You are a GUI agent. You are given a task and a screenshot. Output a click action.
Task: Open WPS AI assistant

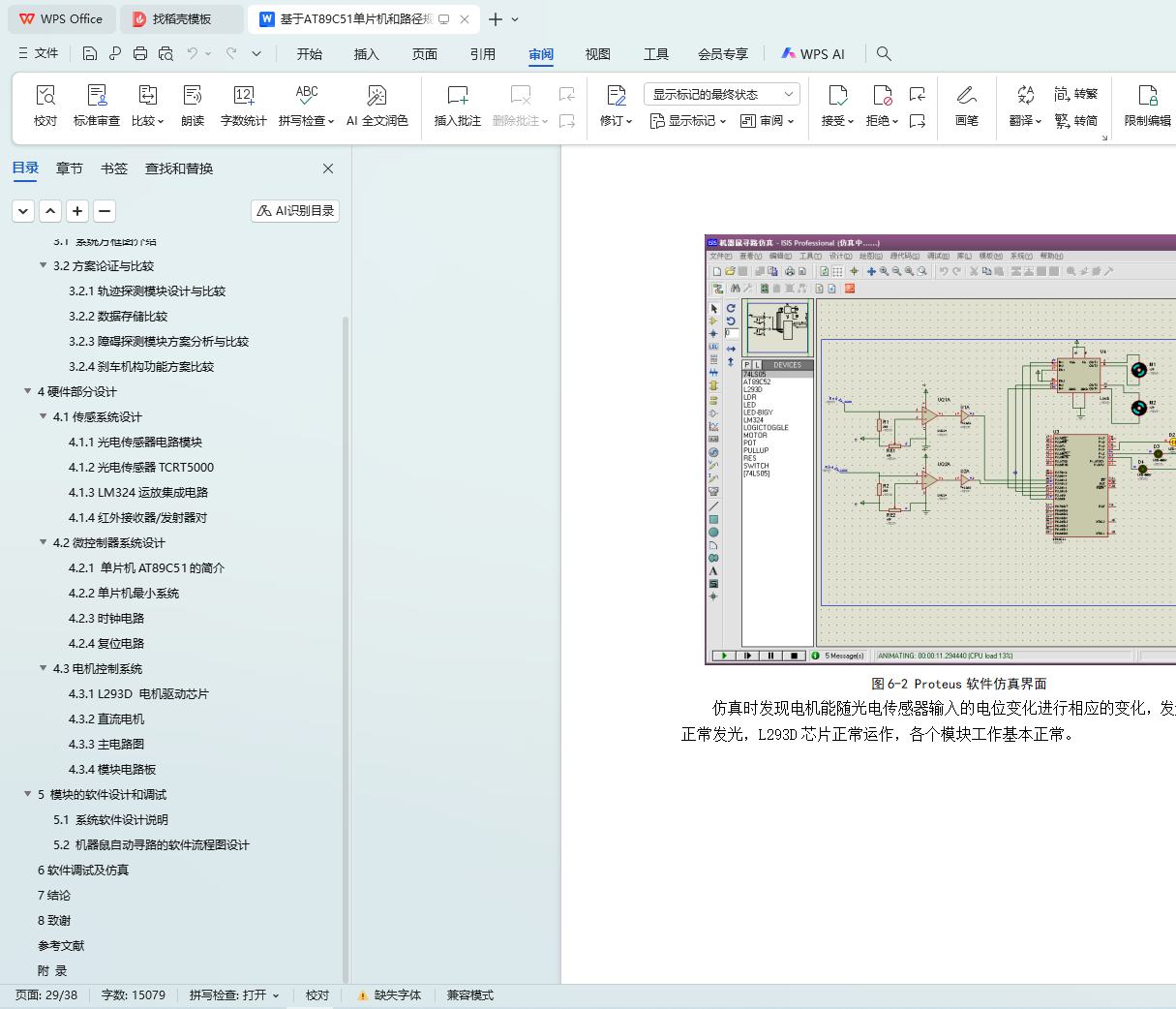(813, 53)
